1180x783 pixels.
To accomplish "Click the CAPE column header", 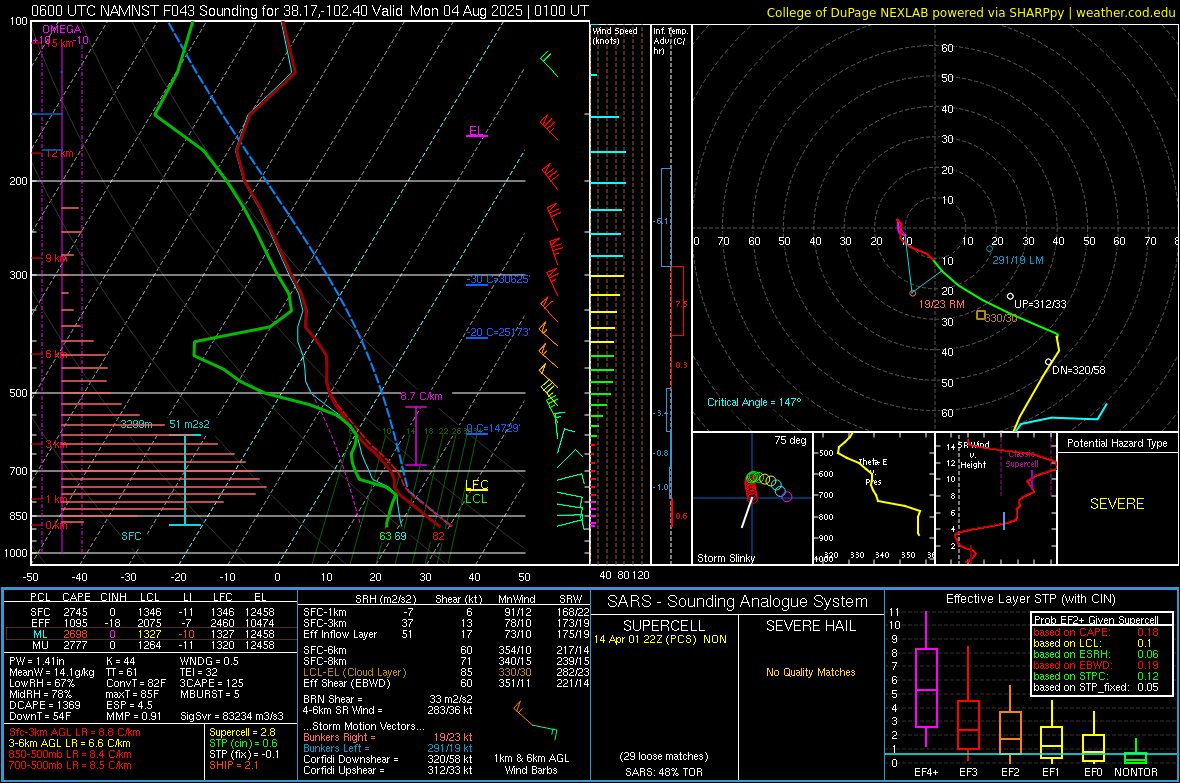I will pos(76,597).
